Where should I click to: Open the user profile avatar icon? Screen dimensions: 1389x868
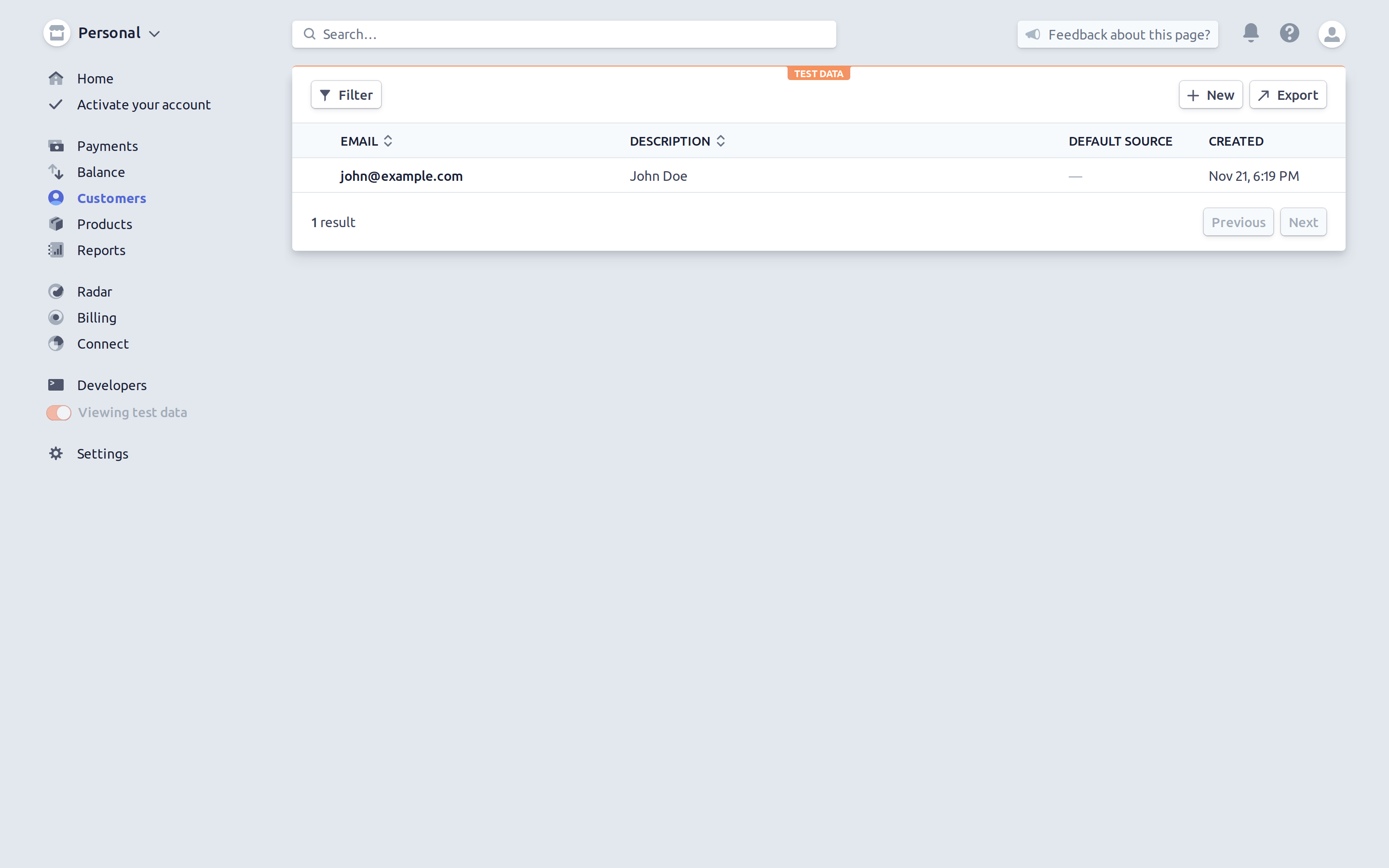point(1332,34)
